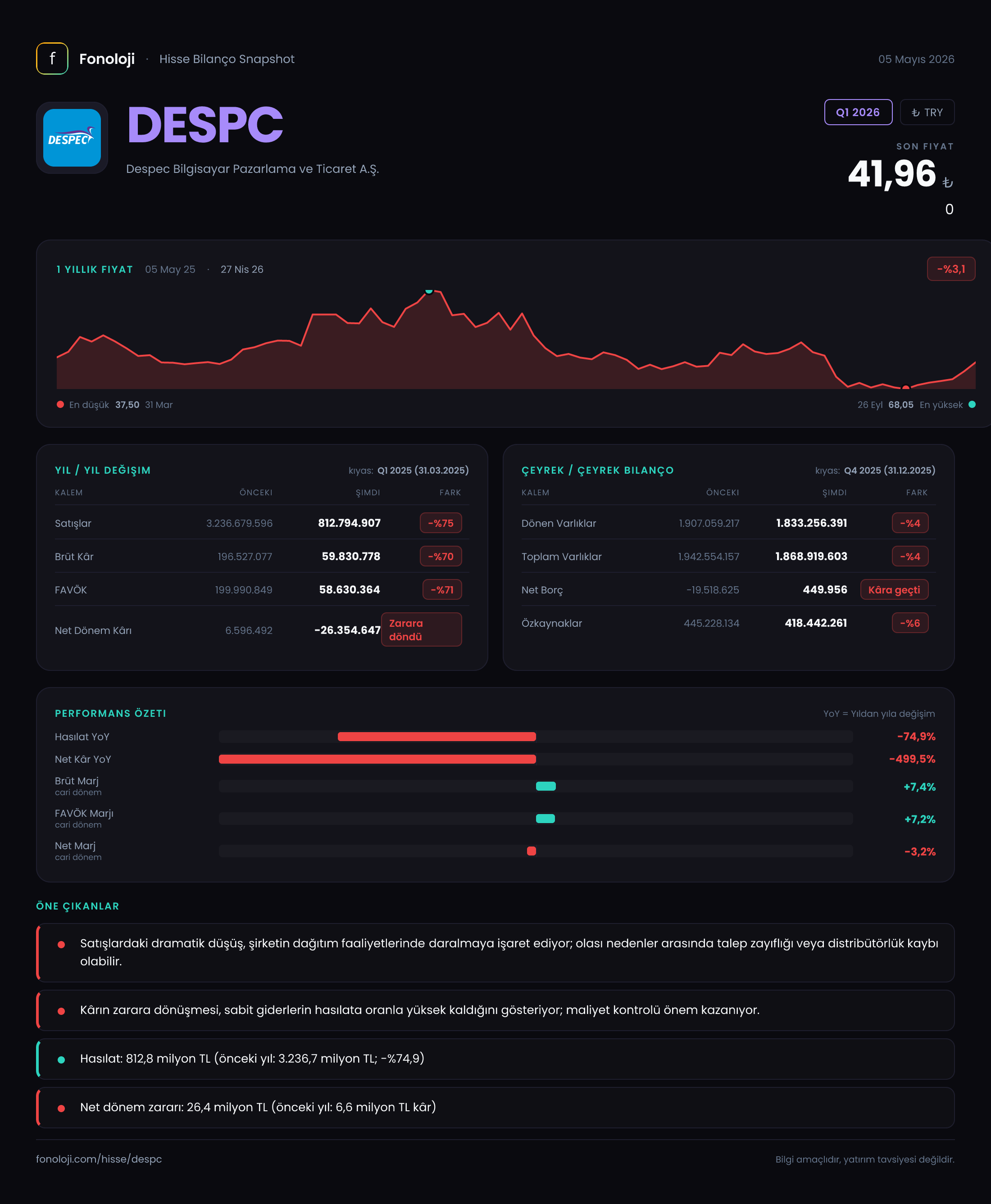Click the +7,2% FAVÖK Marjı percentage
Viewport: 991px width, 1204px height.
(920, 819)
